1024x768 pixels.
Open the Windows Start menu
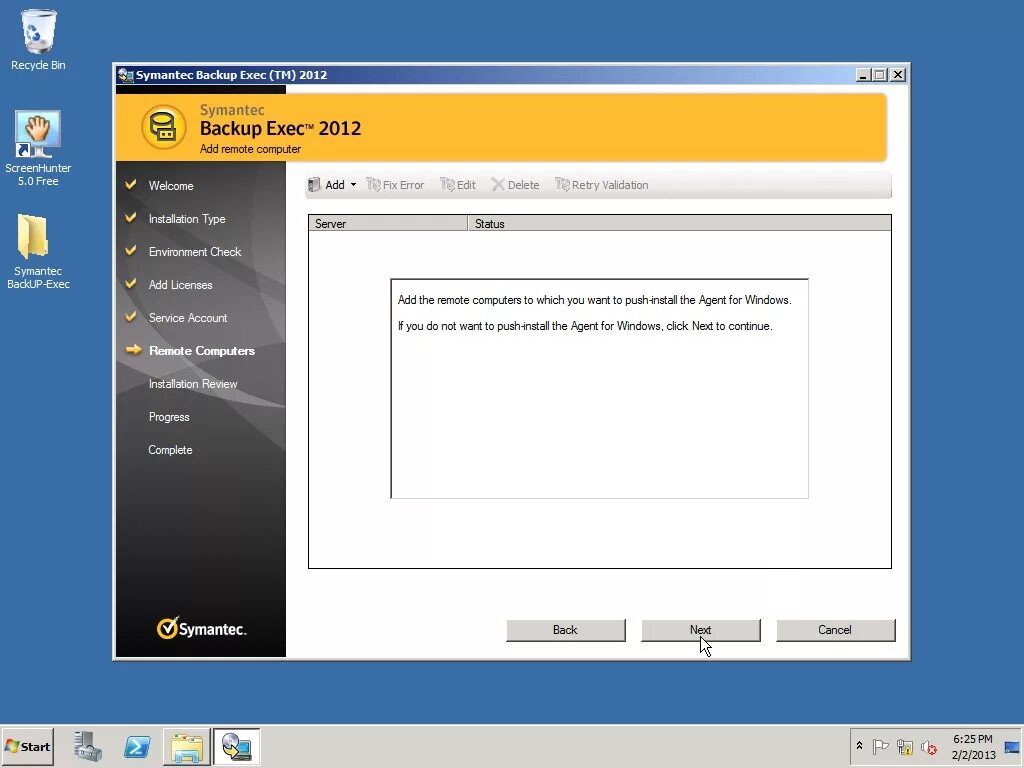tap(27, 746)
